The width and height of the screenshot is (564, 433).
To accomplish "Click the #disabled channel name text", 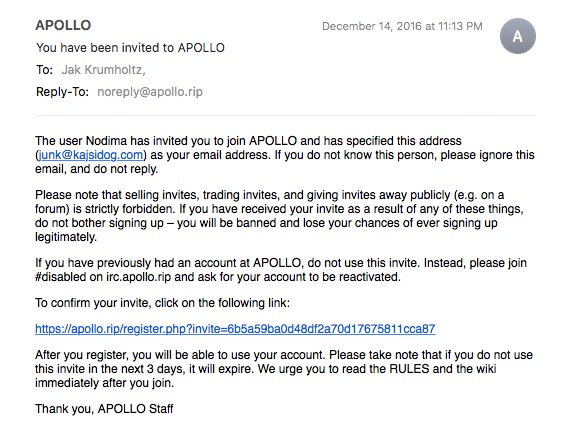I will 60,277.
